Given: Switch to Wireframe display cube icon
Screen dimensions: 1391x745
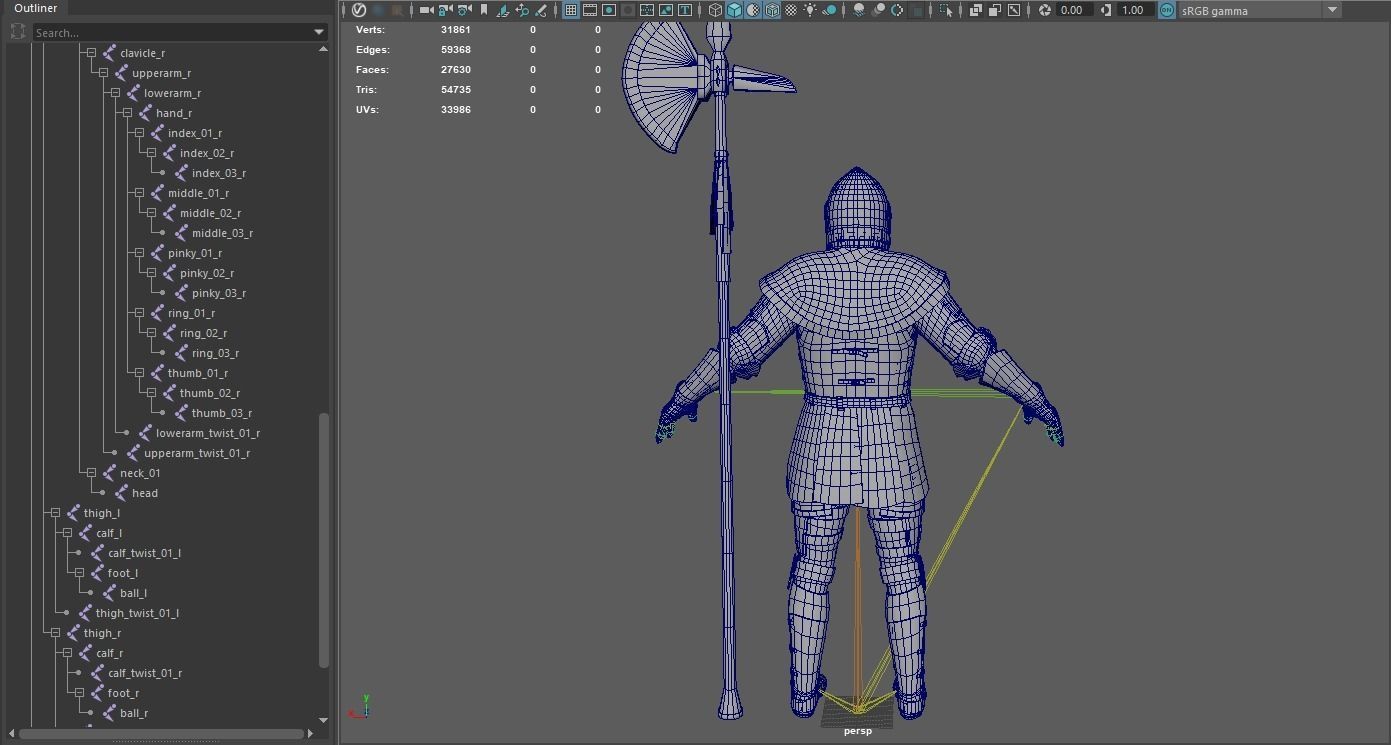Looking at the screenshot, I should point(715,10).
